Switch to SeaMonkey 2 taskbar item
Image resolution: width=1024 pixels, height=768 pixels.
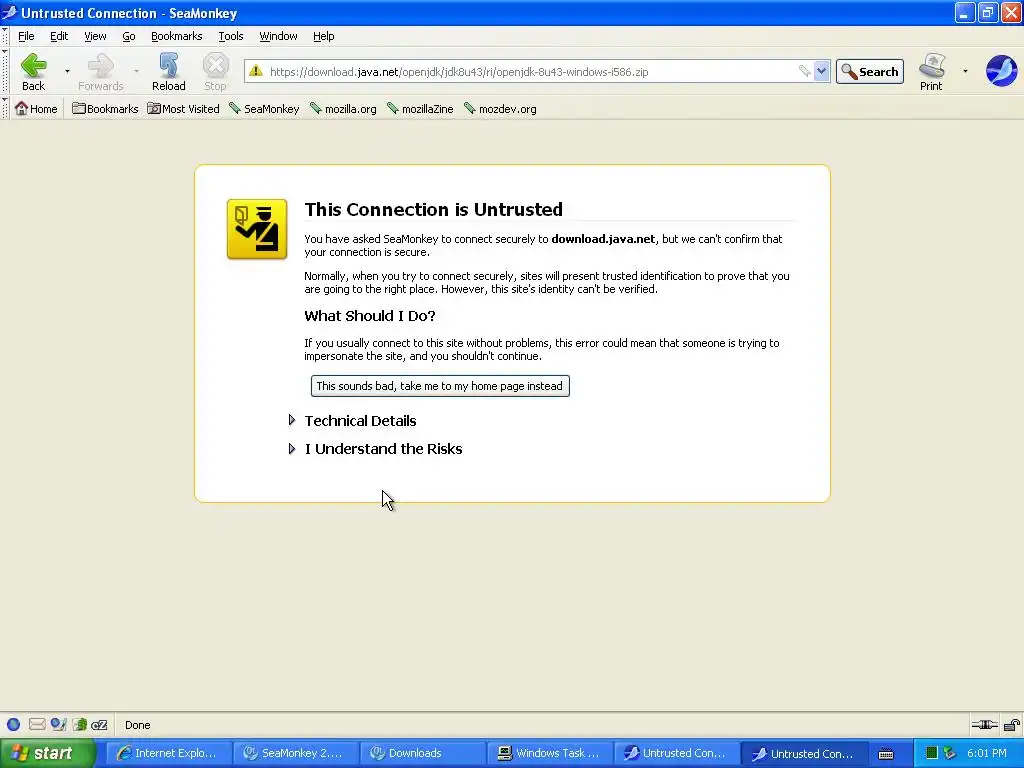[294, 753]
